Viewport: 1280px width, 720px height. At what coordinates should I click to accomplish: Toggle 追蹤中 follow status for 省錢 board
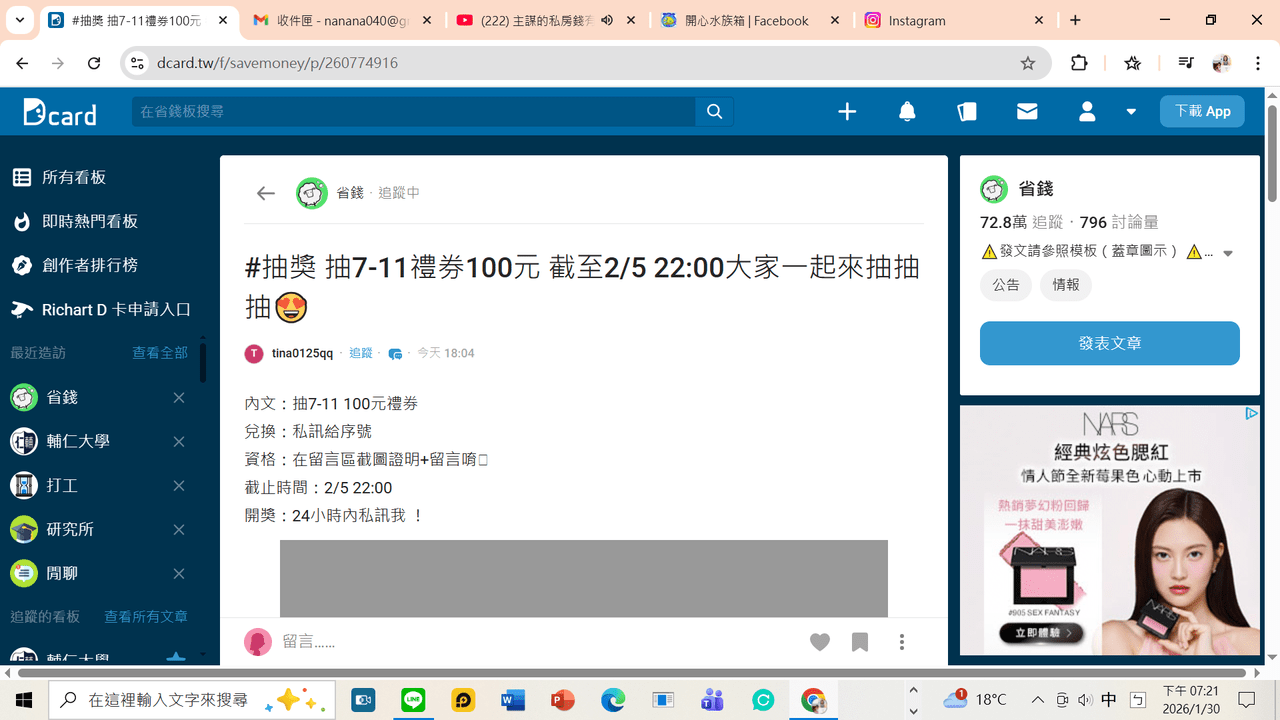[x=399, y=193]
